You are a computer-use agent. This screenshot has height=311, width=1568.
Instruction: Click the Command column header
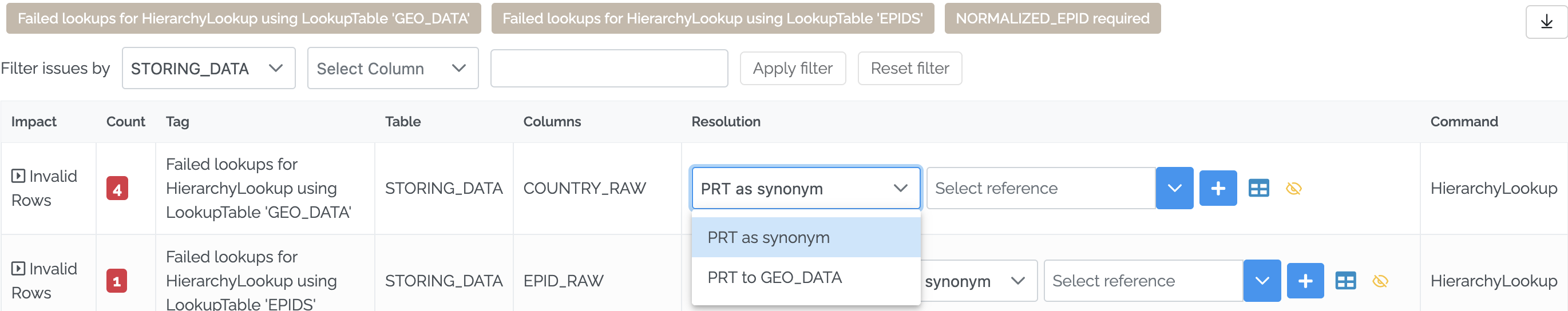click(1464, 122)
